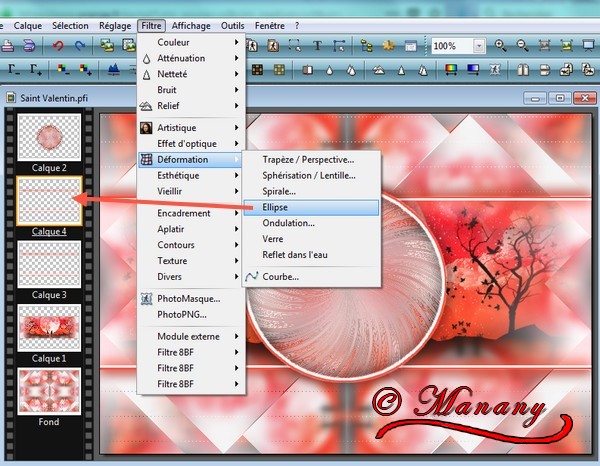The height and width of the screenshot is (466, 600).
Task: Increase gamma with the Gamma plus icon
Action: [36, 70]
